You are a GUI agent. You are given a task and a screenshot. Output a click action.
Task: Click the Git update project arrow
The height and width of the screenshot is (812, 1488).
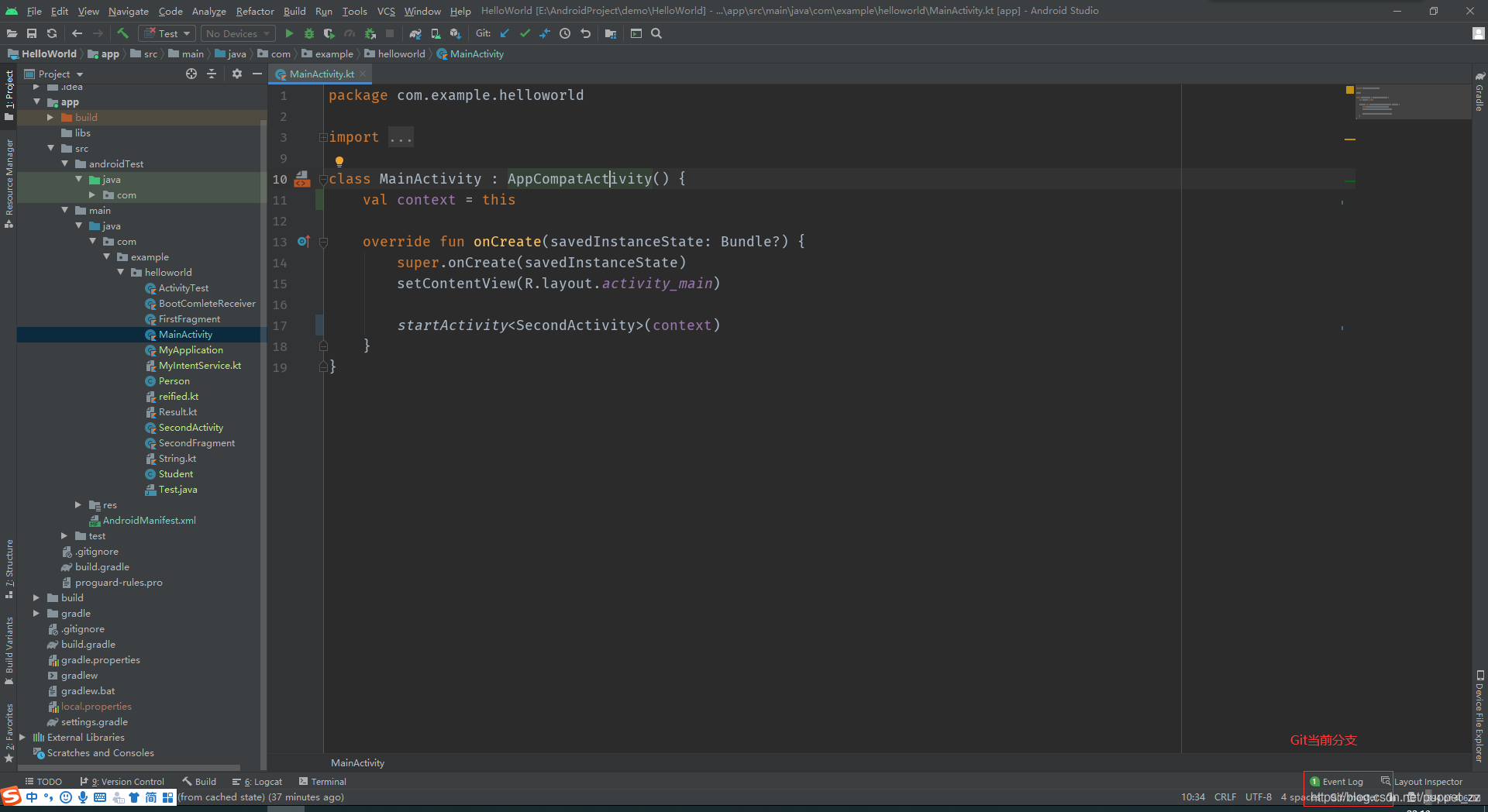pyautogui.click(x=505, y=33)
